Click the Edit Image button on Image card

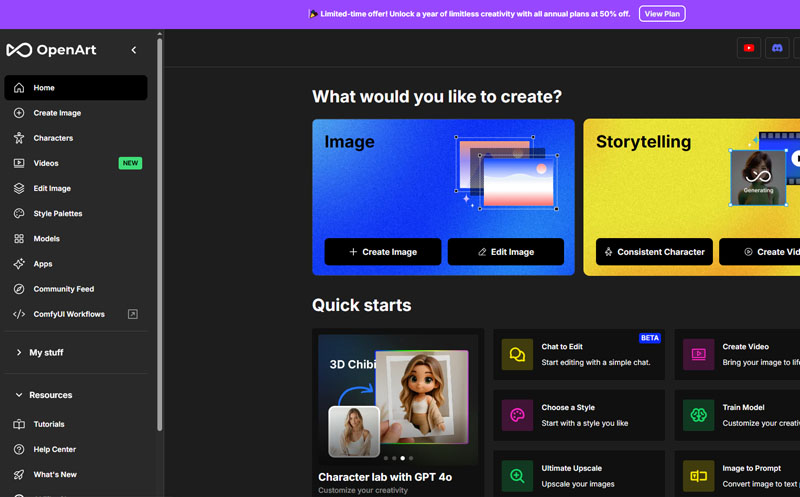coord(506,252)
